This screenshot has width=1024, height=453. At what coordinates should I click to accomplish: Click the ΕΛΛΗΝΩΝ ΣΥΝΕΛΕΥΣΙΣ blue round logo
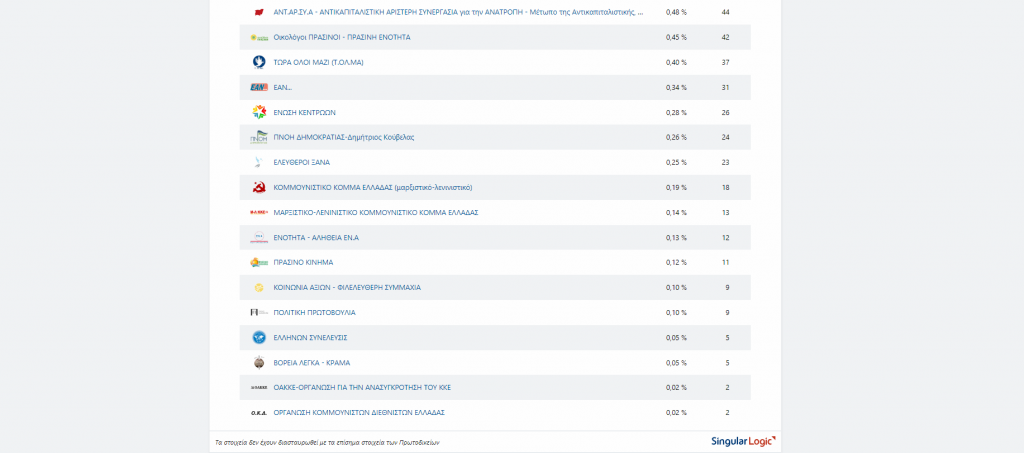tap(259, 337)
